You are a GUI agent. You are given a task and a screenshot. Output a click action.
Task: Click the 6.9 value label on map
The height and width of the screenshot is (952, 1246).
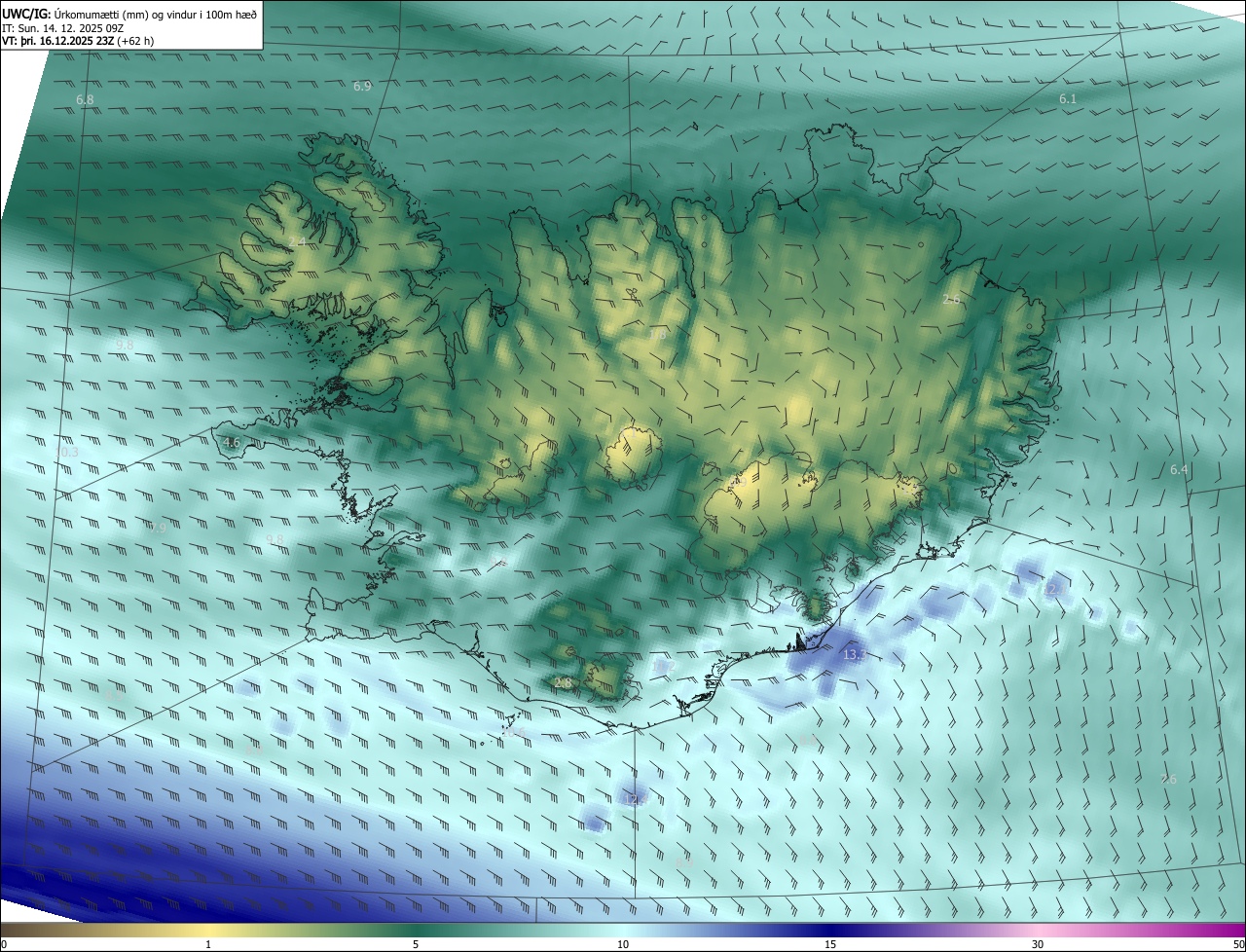[x=362, y=87]
